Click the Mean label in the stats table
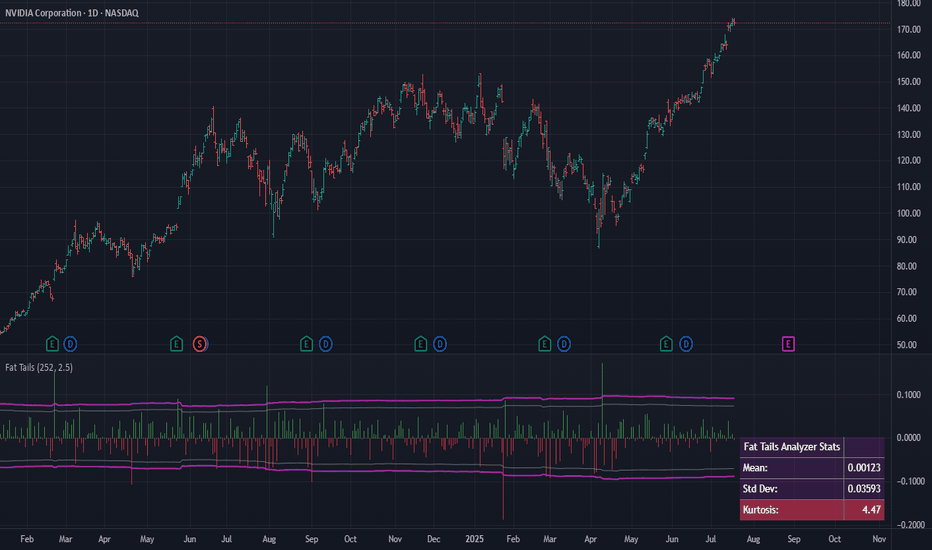This screenshot has width=932, height=550. (755, 467)
